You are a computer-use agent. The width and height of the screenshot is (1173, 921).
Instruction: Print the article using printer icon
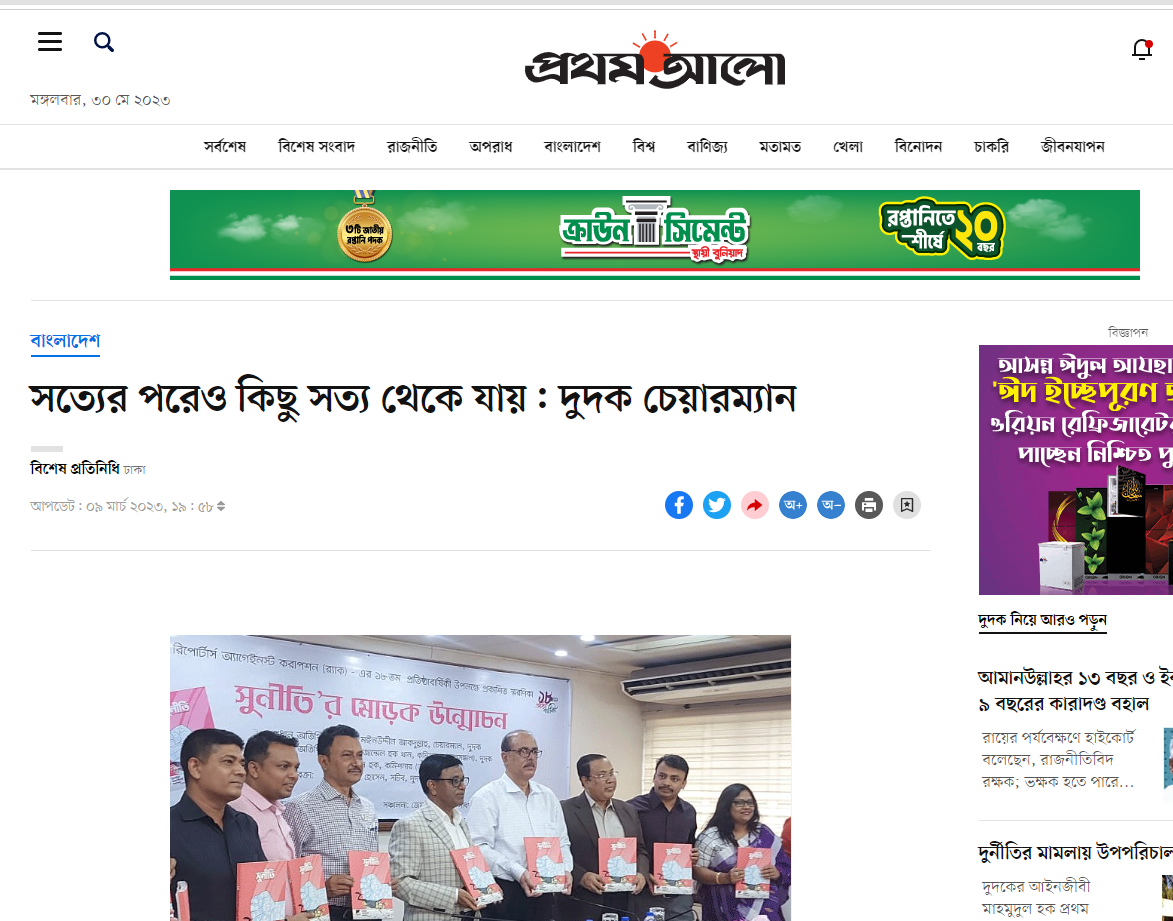(869, 505)
